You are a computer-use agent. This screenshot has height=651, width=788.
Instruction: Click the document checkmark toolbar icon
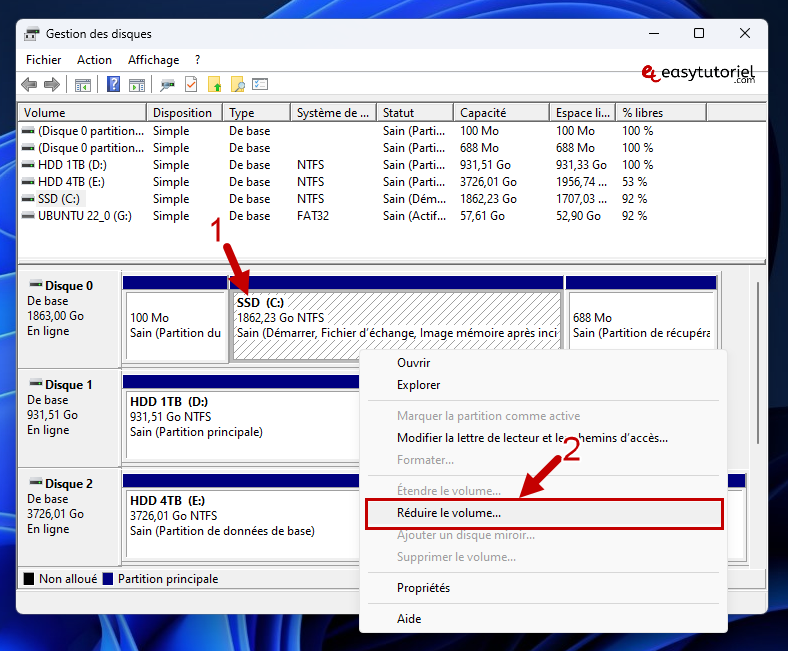(191, 84)
